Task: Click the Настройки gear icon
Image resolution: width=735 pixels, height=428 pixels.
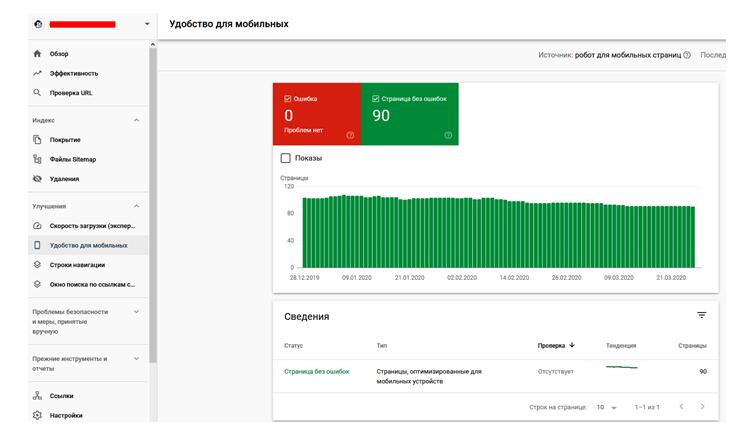Action: [x=38, y=415]
